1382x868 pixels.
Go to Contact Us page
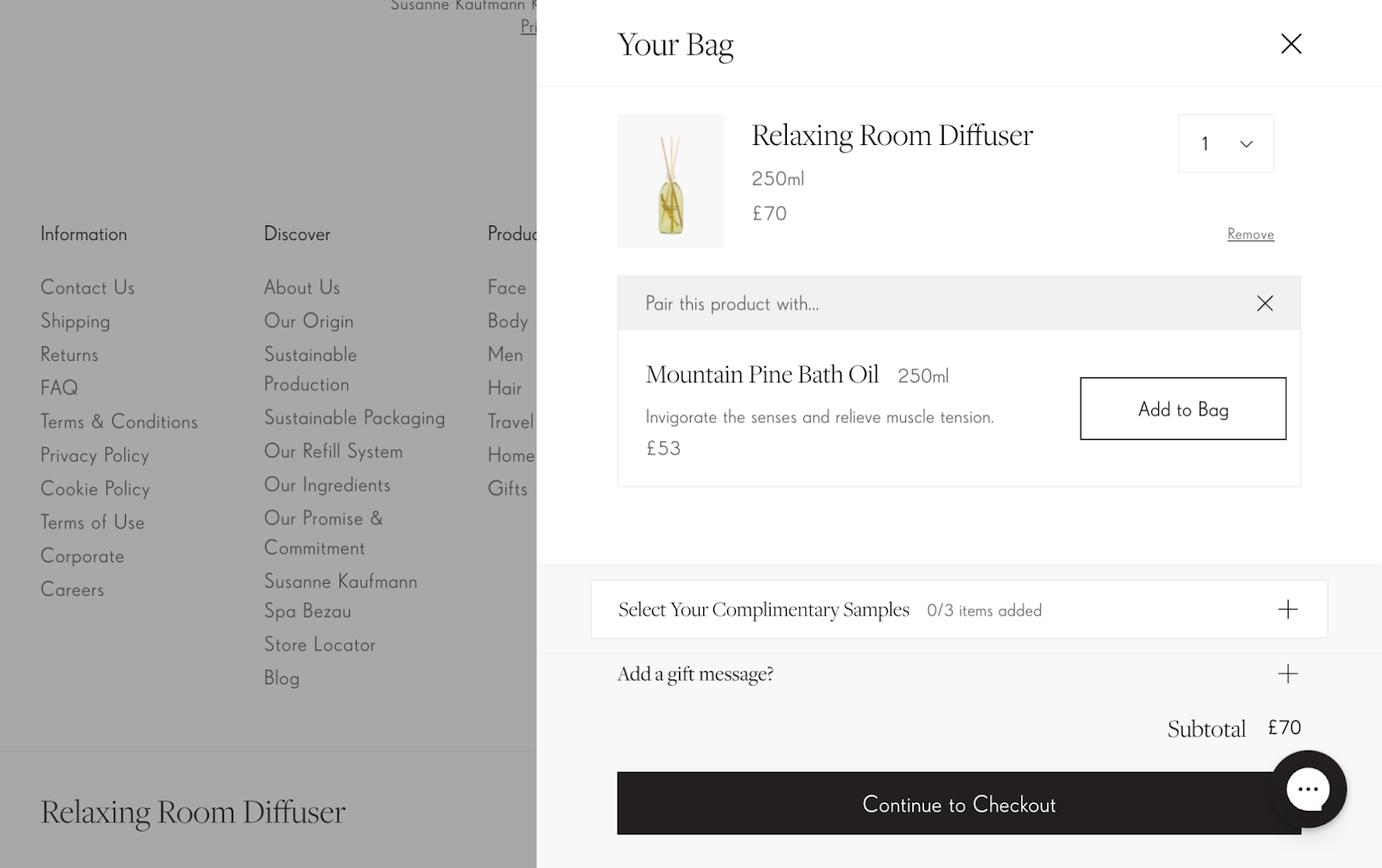pyautogui.click(x=87, y=288)
